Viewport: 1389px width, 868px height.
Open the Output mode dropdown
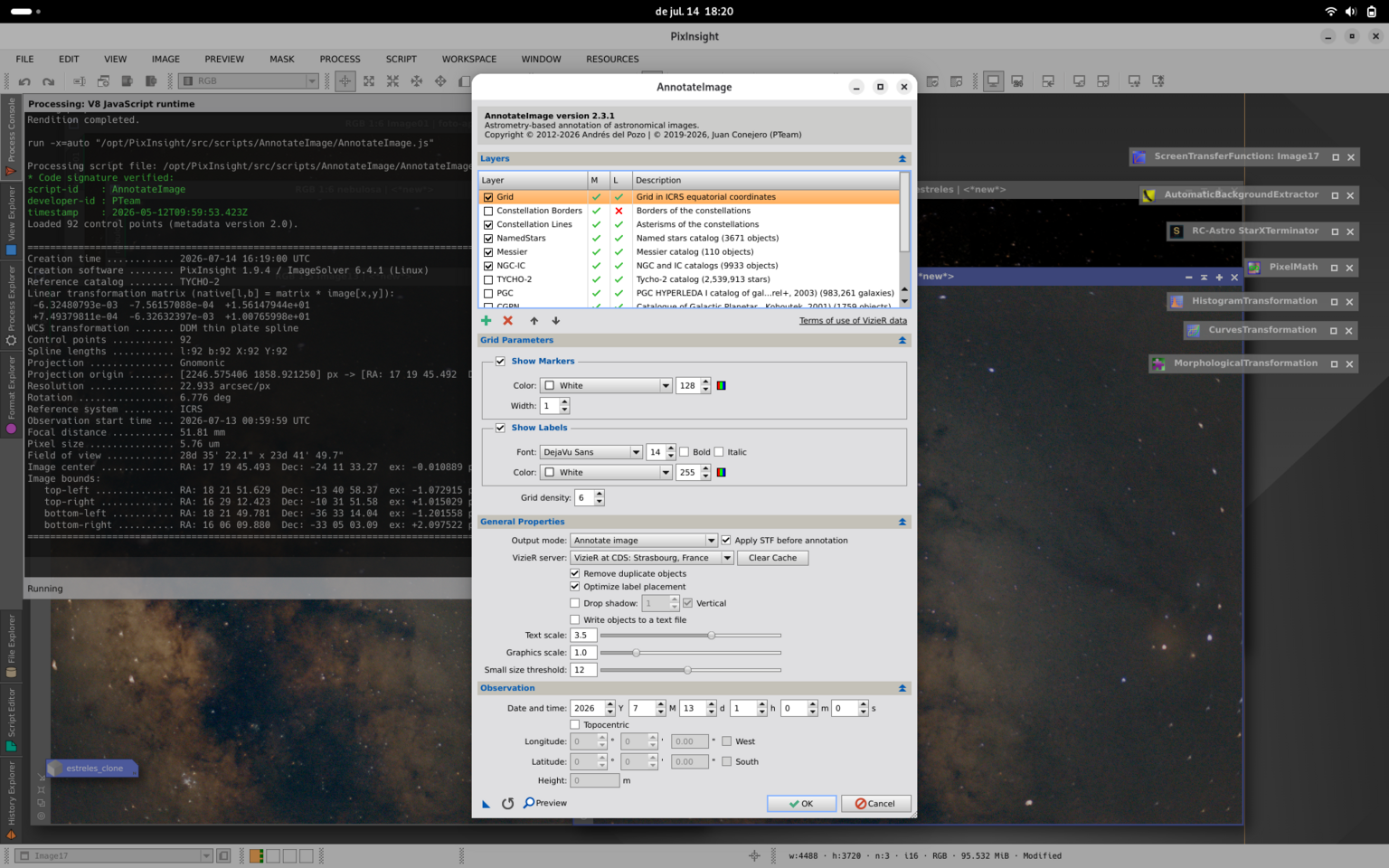643,540
